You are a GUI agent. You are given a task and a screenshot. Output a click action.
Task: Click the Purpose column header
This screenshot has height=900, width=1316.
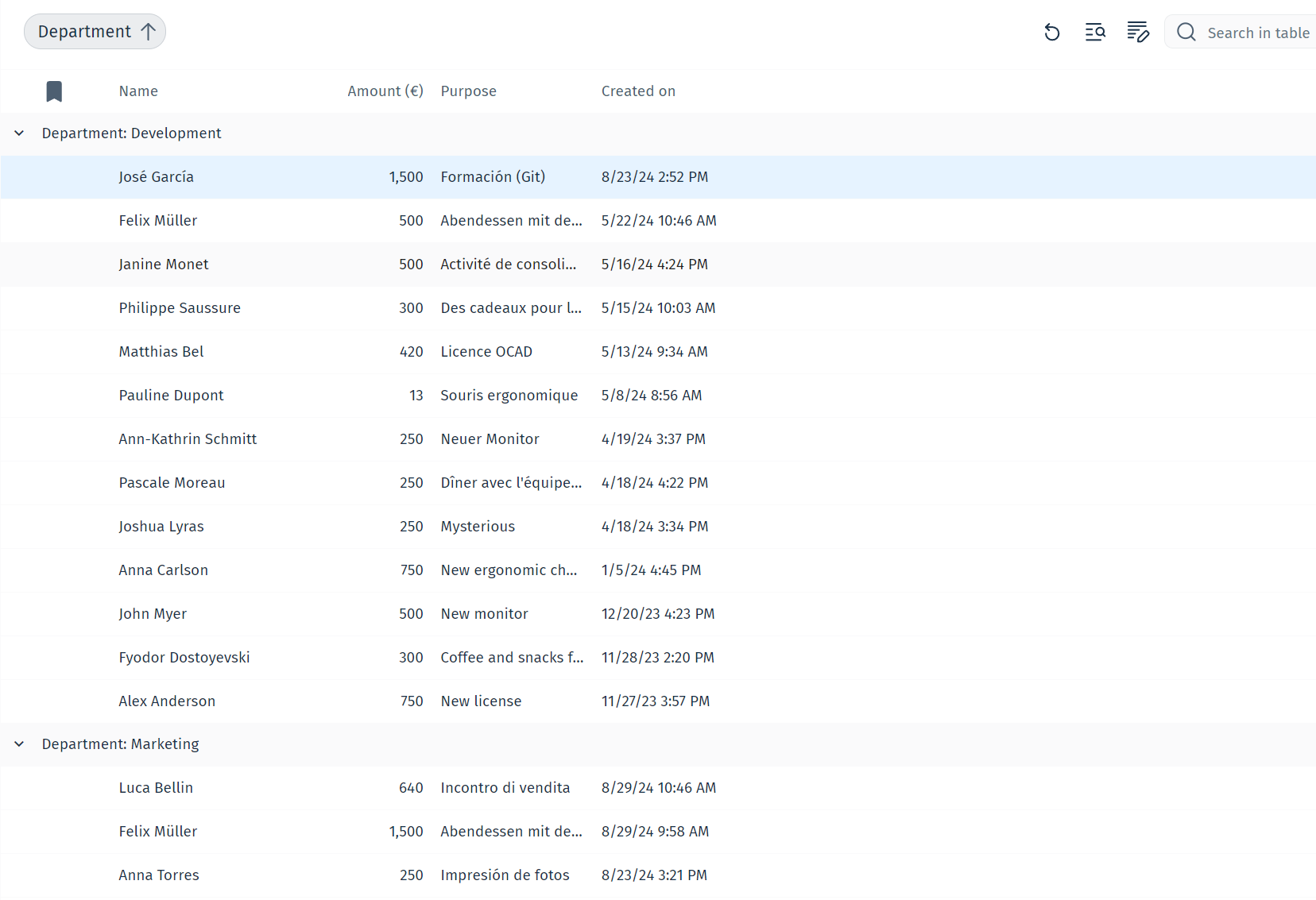point(468,91)
